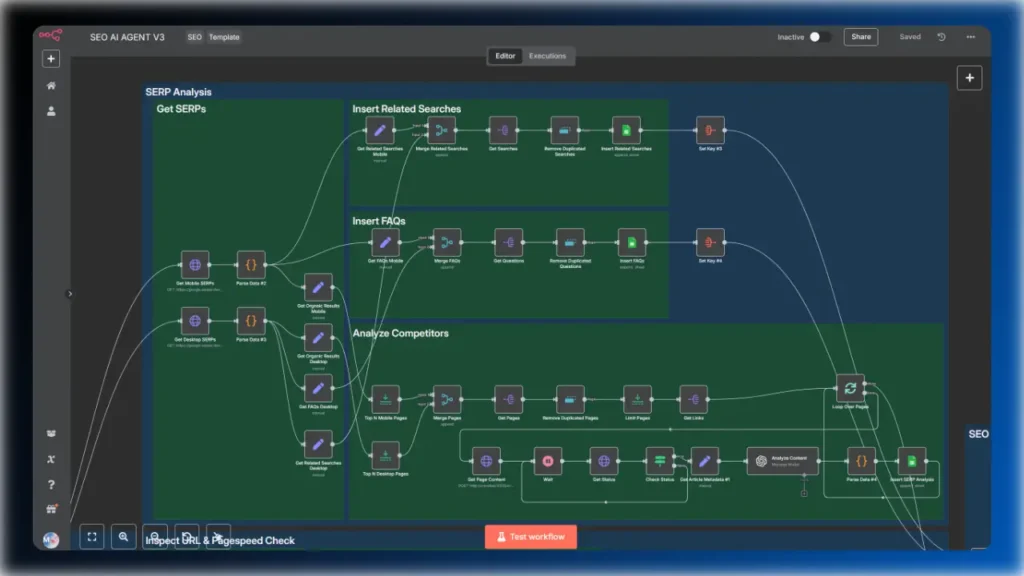This screenshot has width=1024, height=576.
Task: Select the Check Status node
Action: tap(660, 461)
